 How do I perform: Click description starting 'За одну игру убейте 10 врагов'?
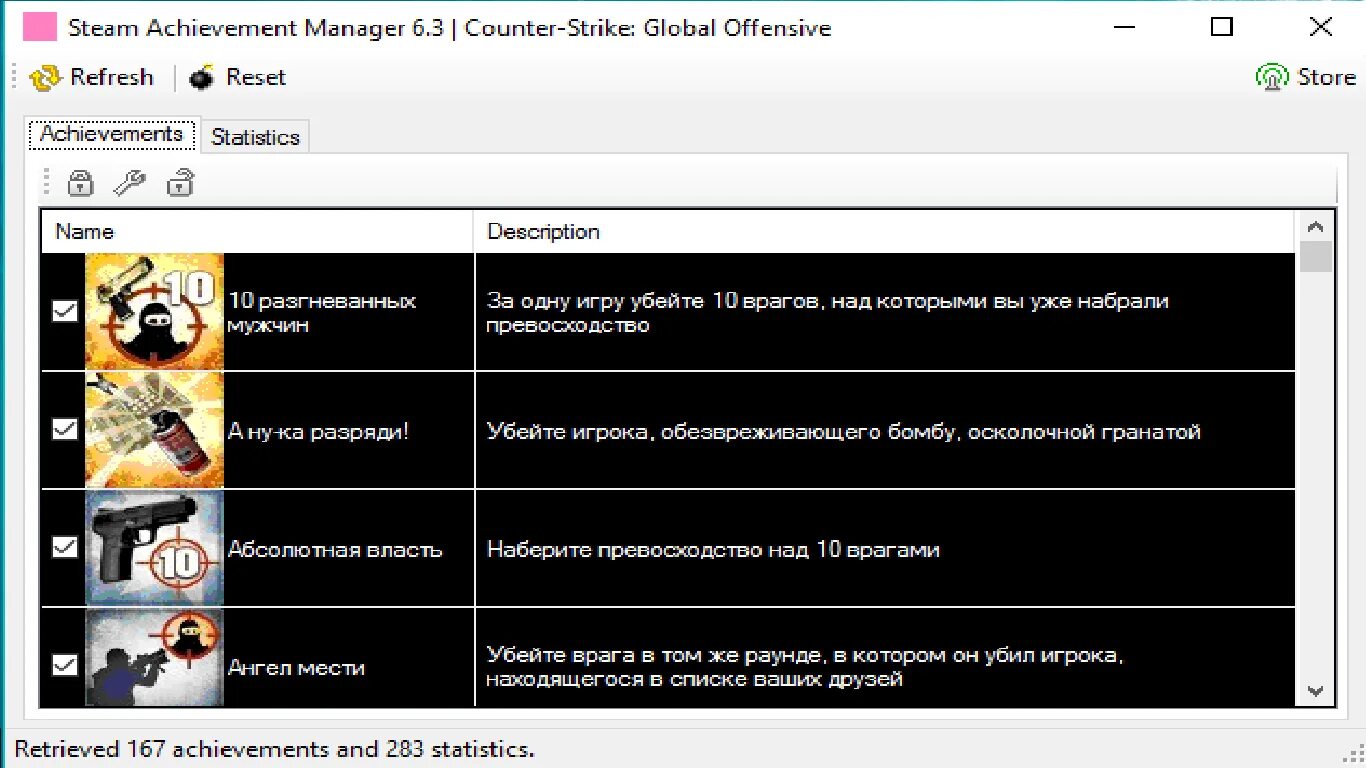coord(828,313)
